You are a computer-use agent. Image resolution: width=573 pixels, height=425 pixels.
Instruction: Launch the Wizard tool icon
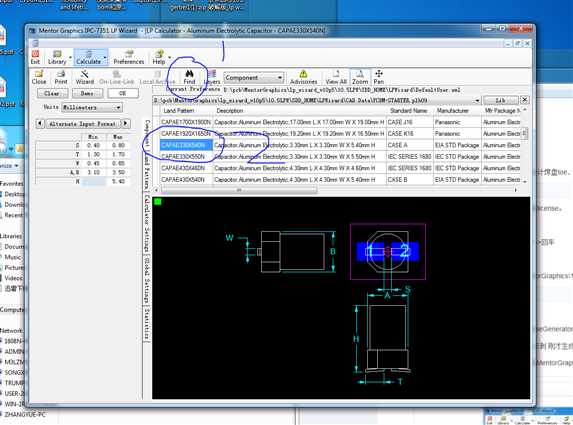pyautogui.click(x=85, y=77)
